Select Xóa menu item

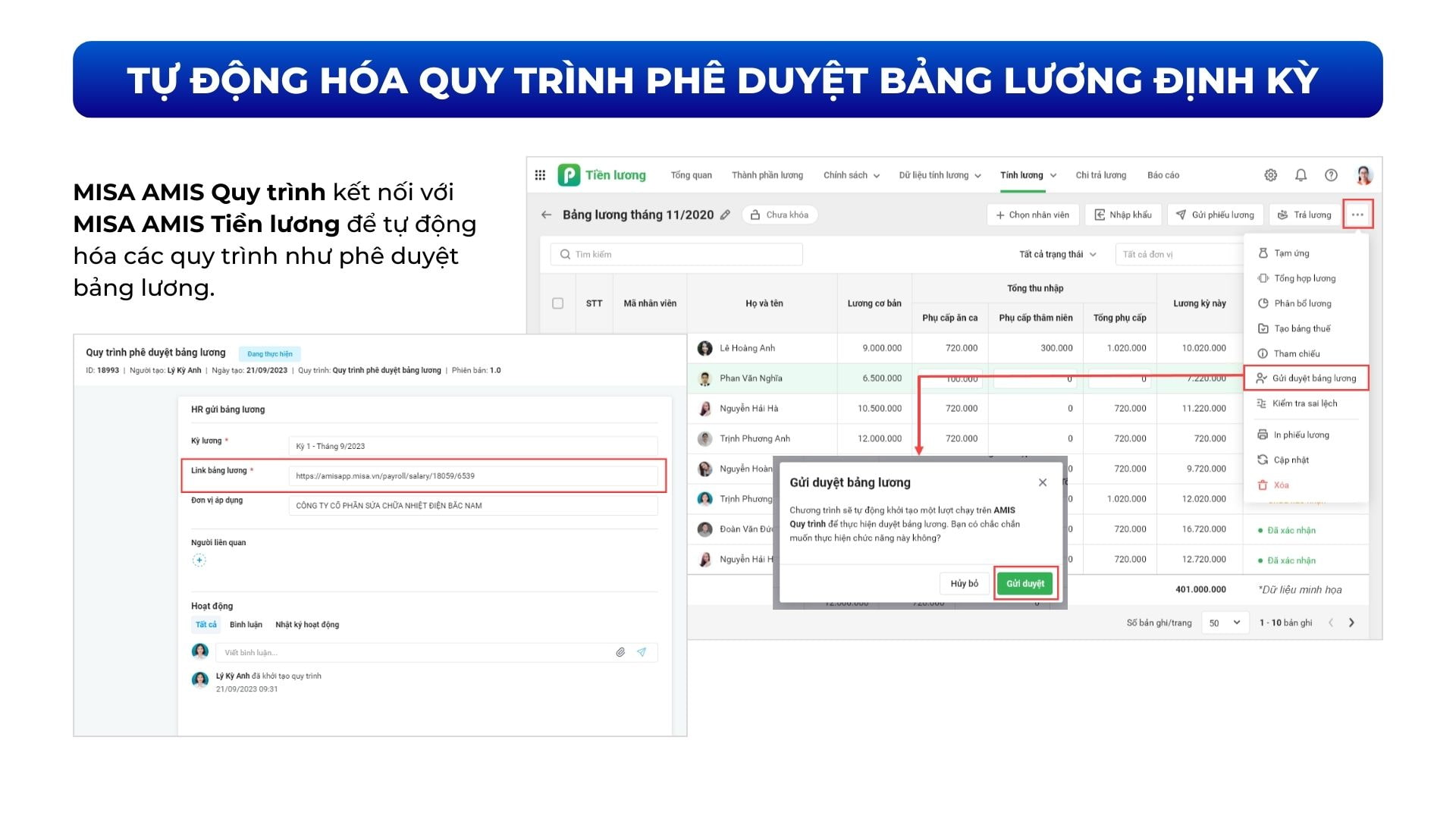click(1306, 485)
